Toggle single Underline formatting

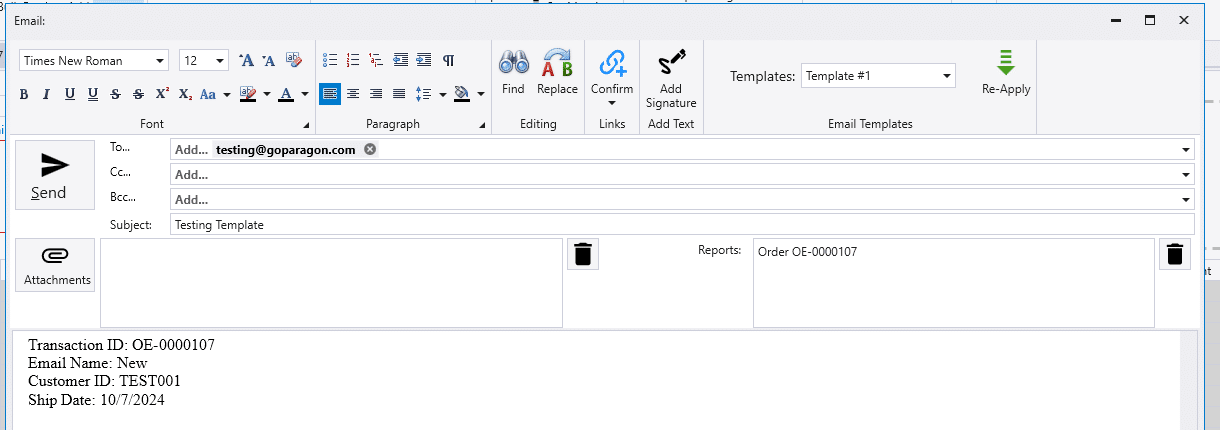tap(70, 94)
